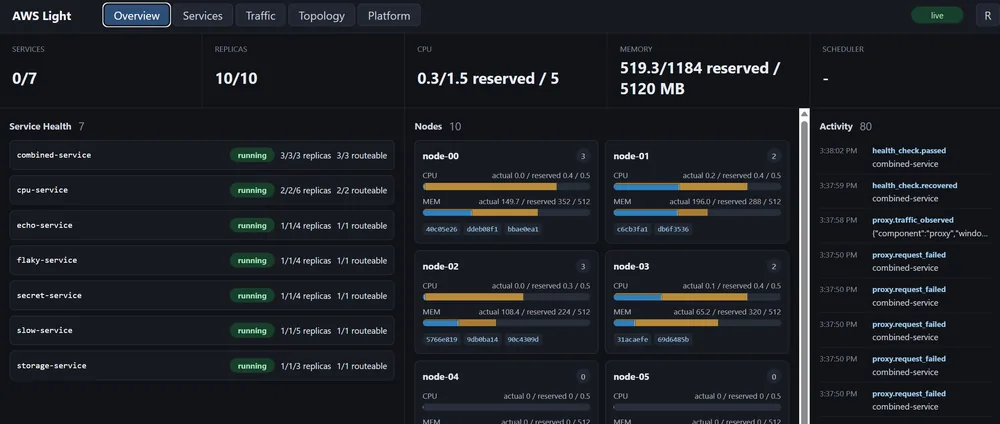1000x424 pixels.
Task: Open the node-05 card title
Action: click(x=631, y=377)
